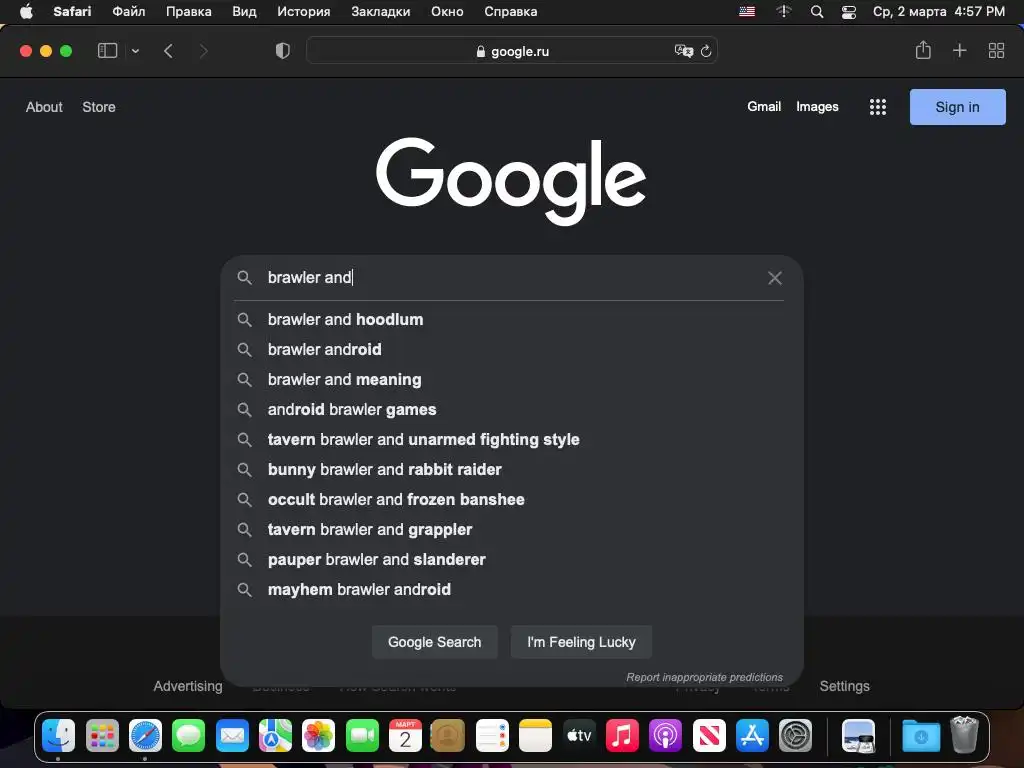The image size is (1024, 768).
Task: Open sidebar options dropdown chevron
Action: (x=135, y=51)
